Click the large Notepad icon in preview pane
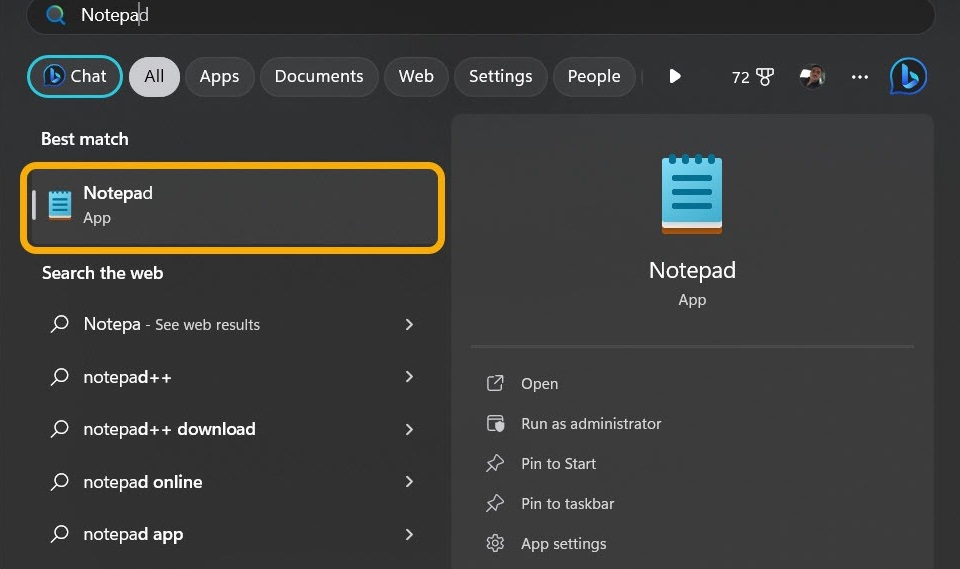This screenshot has width=960, height=569. click(692, 194)
